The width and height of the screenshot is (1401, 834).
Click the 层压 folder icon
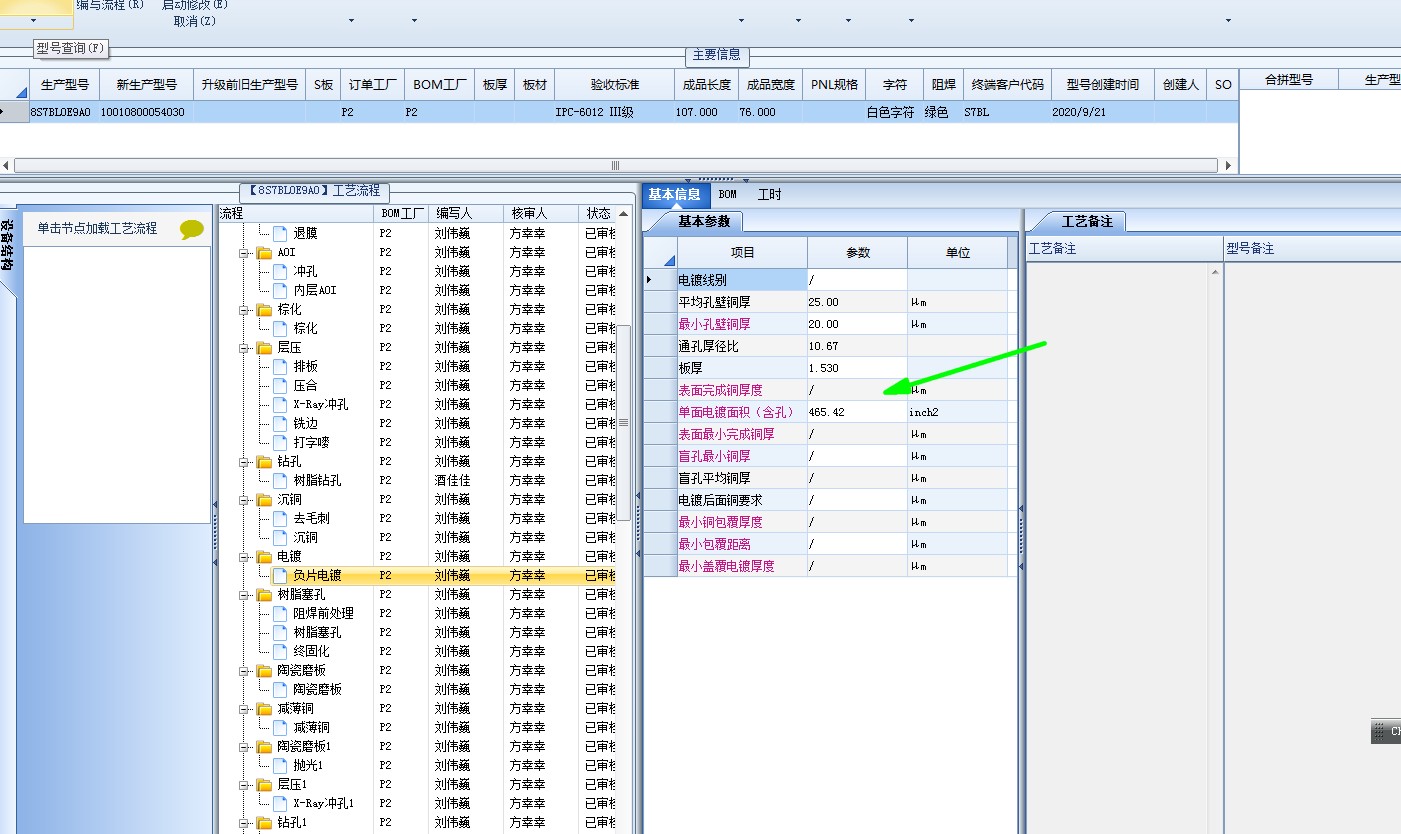[x=264, y=348]
